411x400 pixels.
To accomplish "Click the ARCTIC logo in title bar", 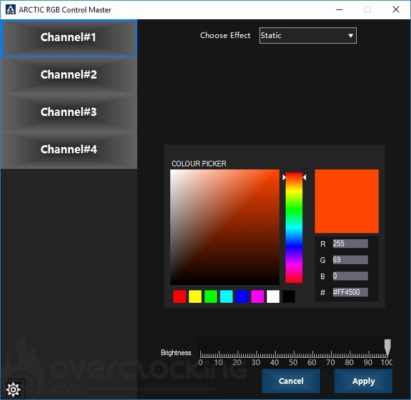I will click(10, 9).
